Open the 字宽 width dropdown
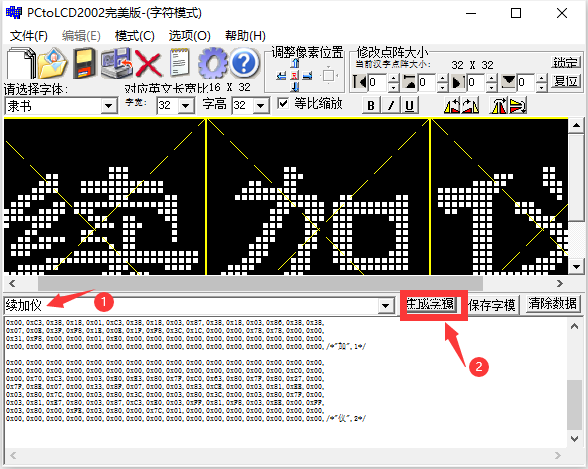 (x=185, y=106)
